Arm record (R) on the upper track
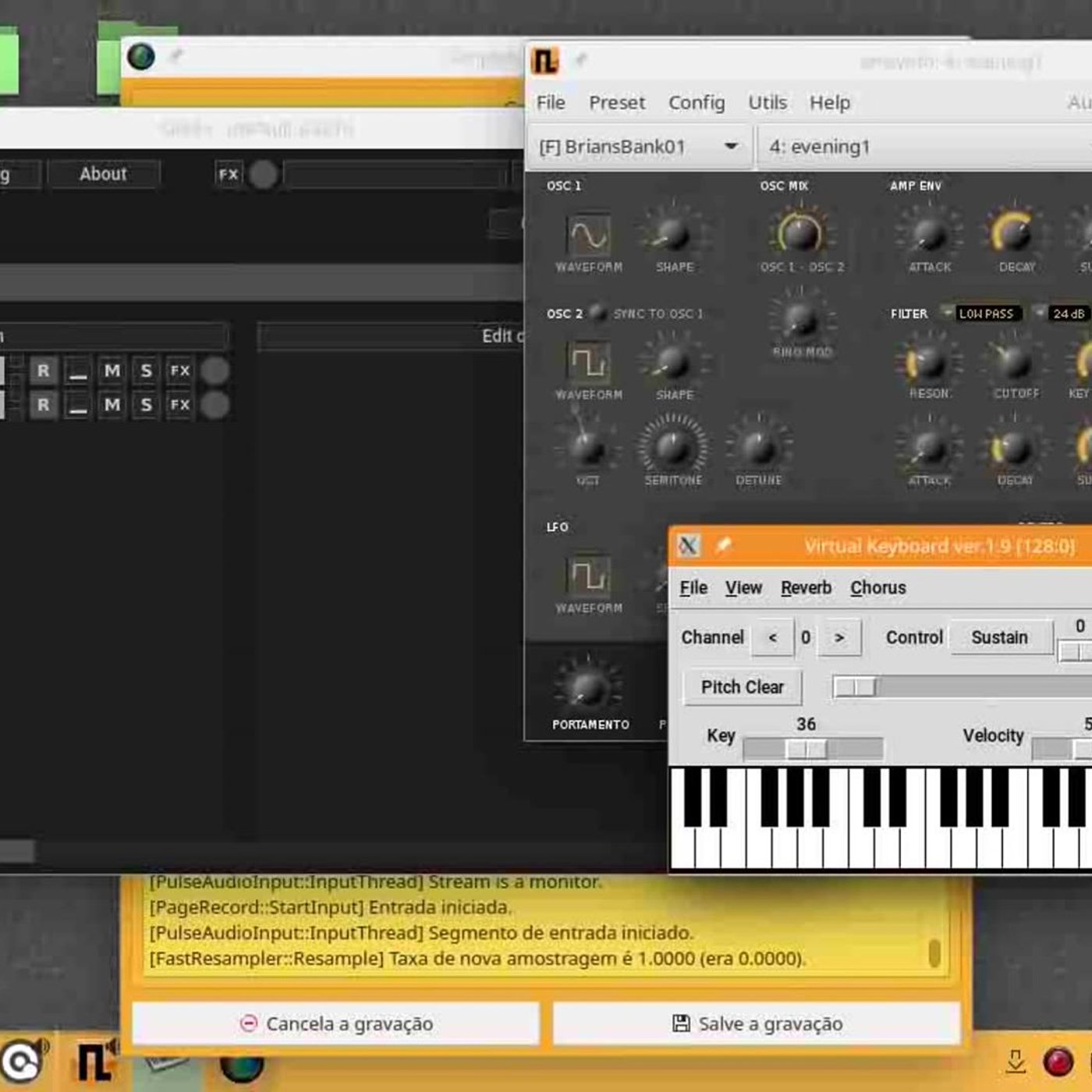This screenshot has width=1092, height=1092. 44,370
